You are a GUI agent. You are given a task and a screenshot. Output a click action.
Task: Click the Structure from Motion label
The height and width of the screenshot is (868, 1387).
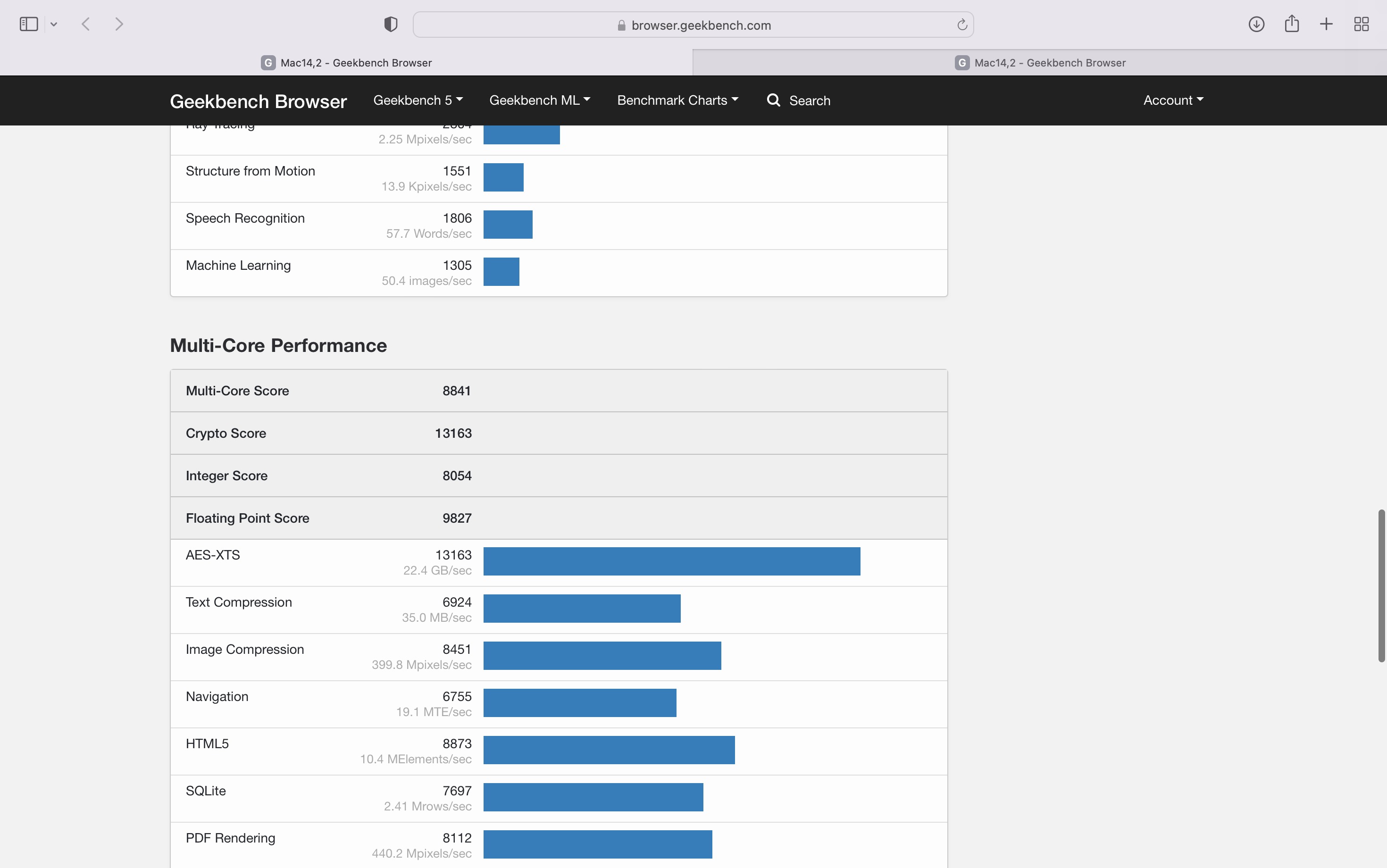(251, 171)
